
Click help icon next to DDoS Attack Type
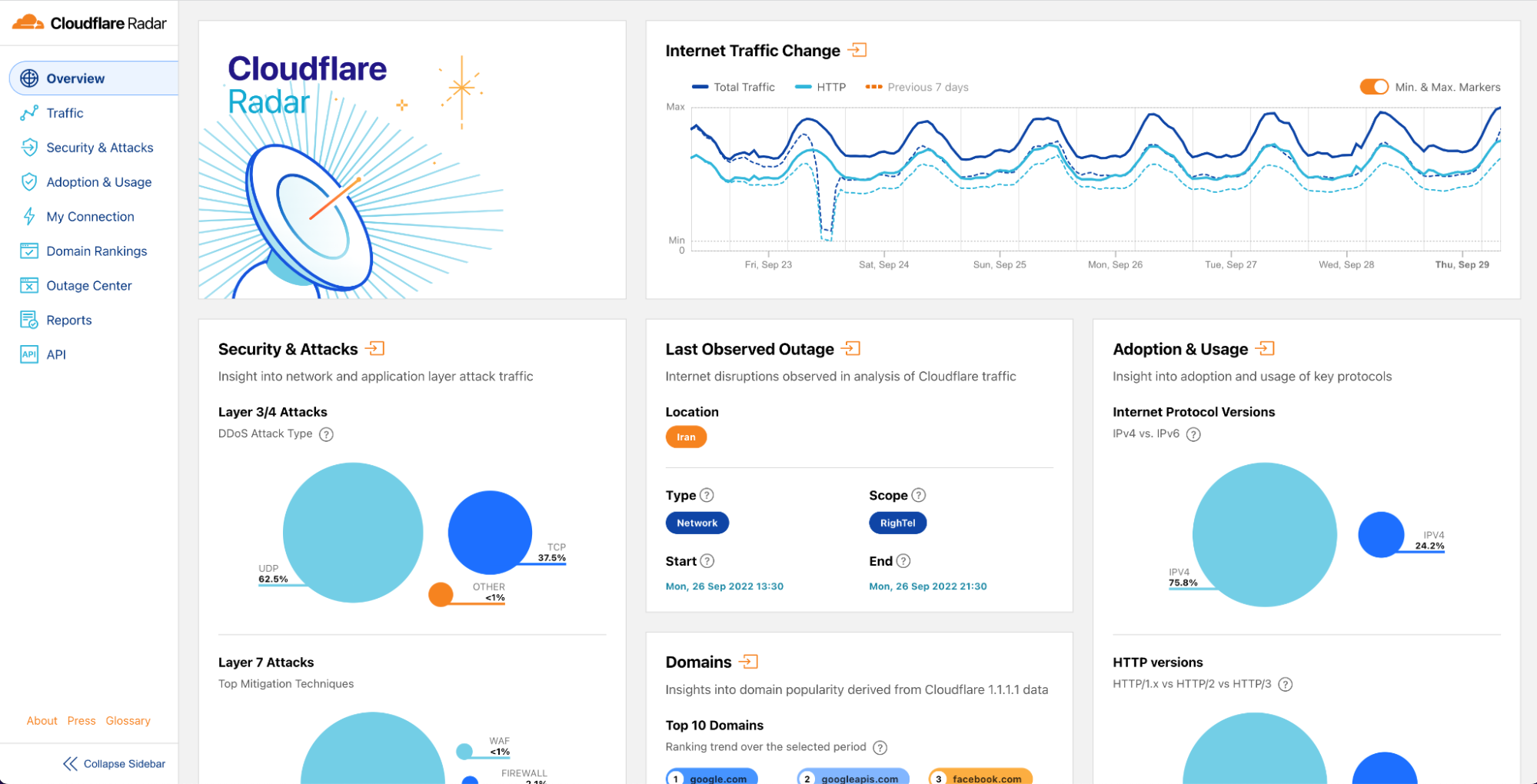(x=327, y=434)
